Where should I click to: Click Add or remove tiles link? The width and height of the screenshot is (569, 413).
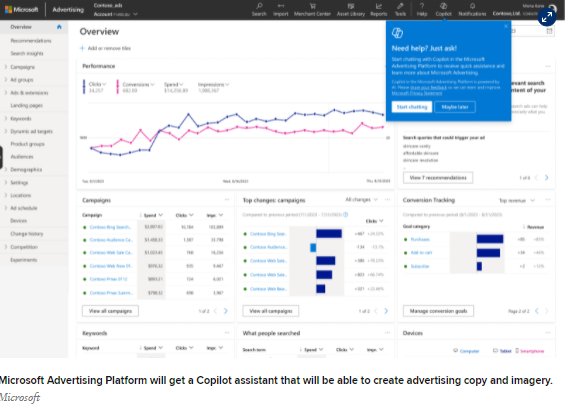(x=106, y=48)
